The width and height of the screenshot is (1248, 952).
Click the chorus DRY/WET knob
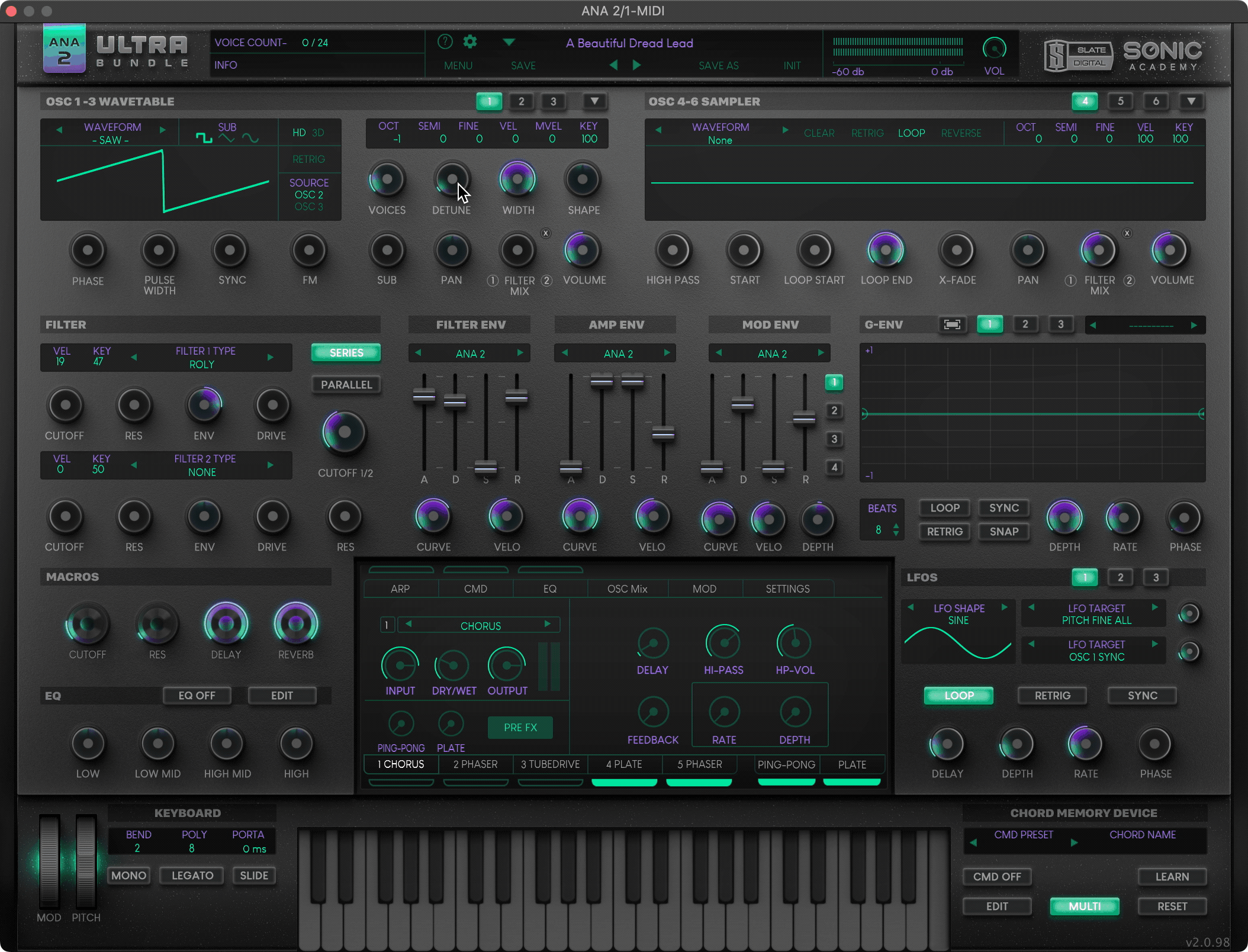(x=452, y=665)
